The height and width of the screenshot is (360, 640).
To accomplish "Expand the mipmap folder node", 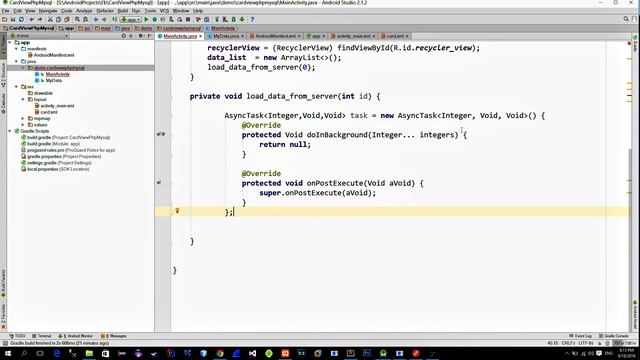I will click(23, 118).
